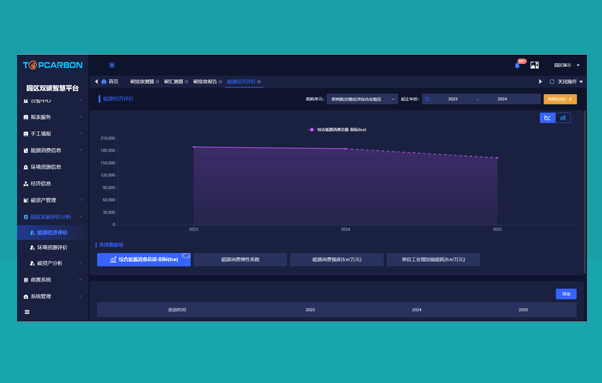
Task: Open 环境资源评价 in sidebar
Action: [52, 248]
